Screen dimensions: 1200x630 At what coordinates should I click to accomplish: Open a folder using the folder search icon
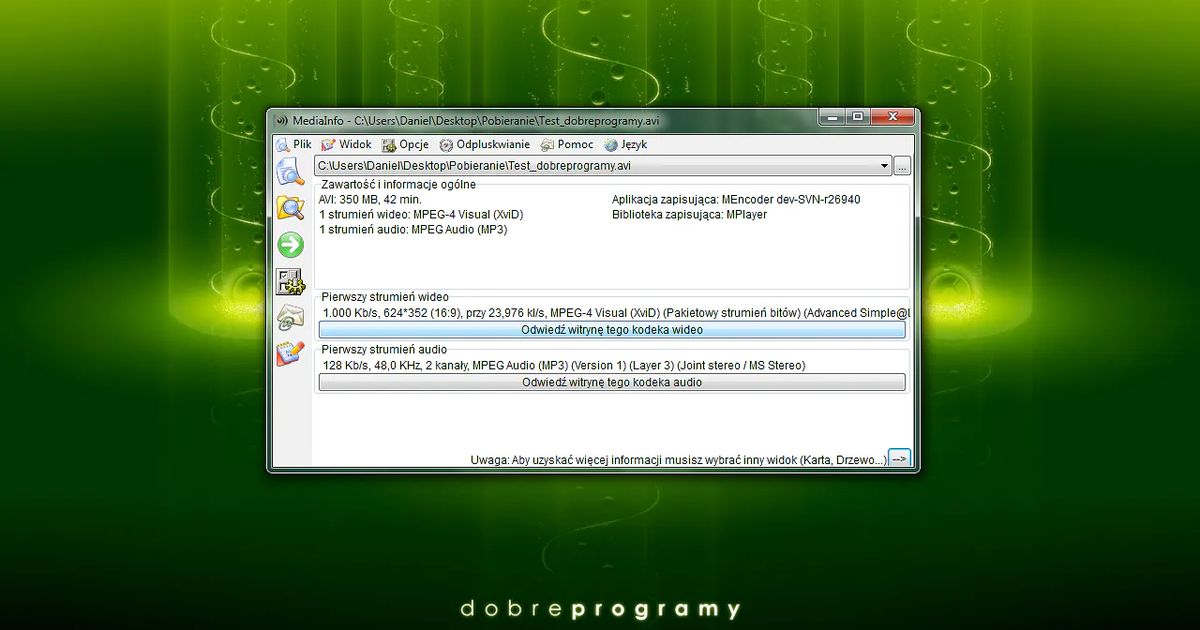[x=289, y=208]
